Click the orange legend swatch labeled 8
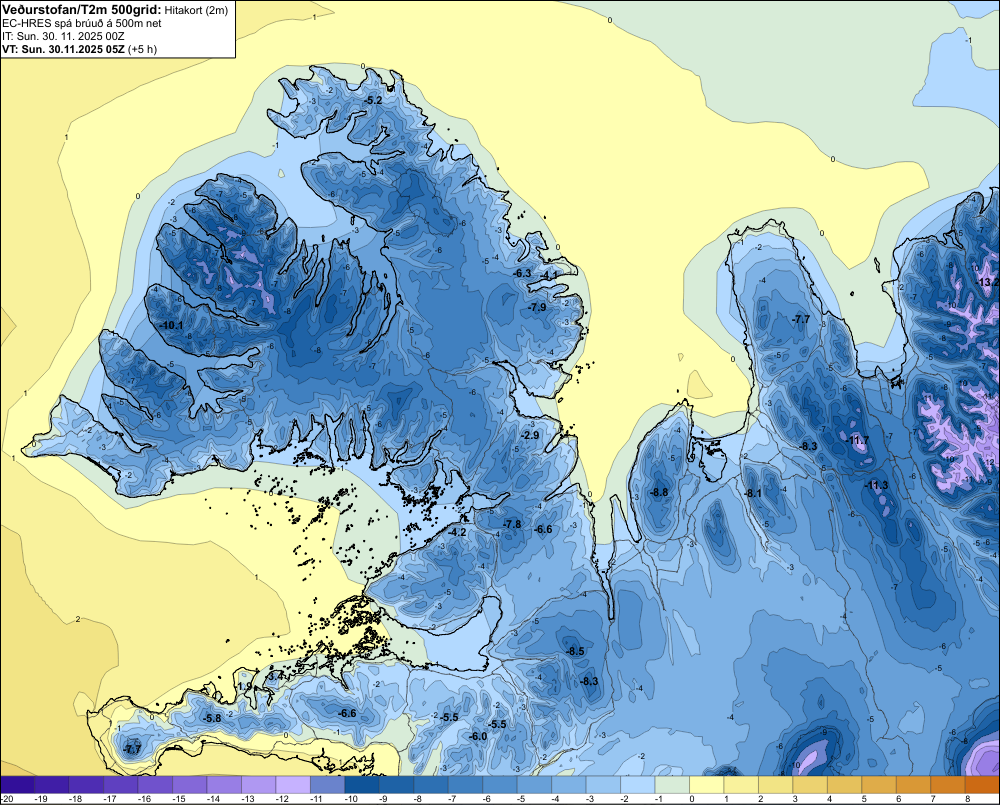Image resolution: width=1000 pixels, height=805 pixels. [x=982, y=784]
